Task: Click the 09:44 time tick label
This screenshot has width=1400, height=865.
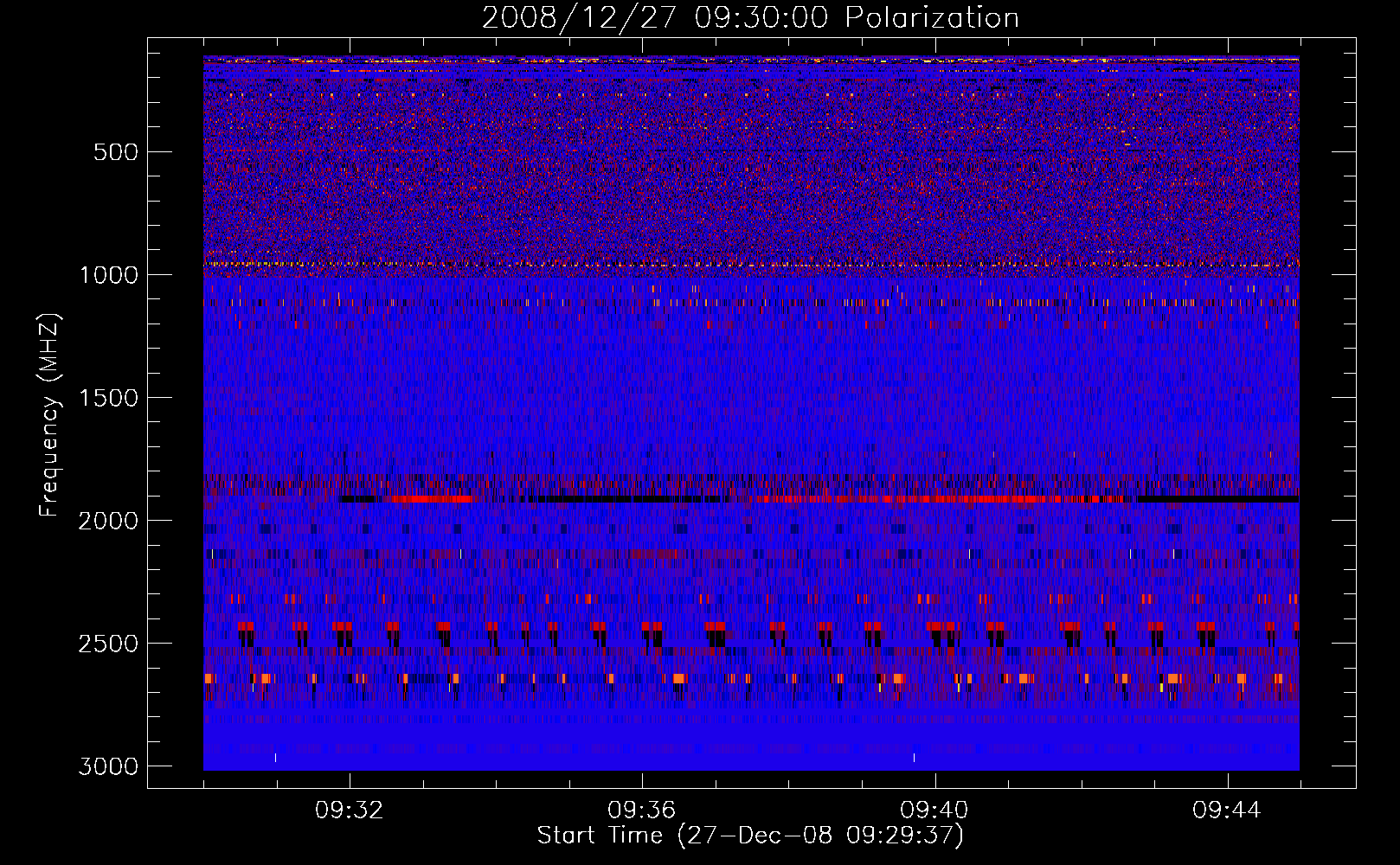Action: [1227, 811]
